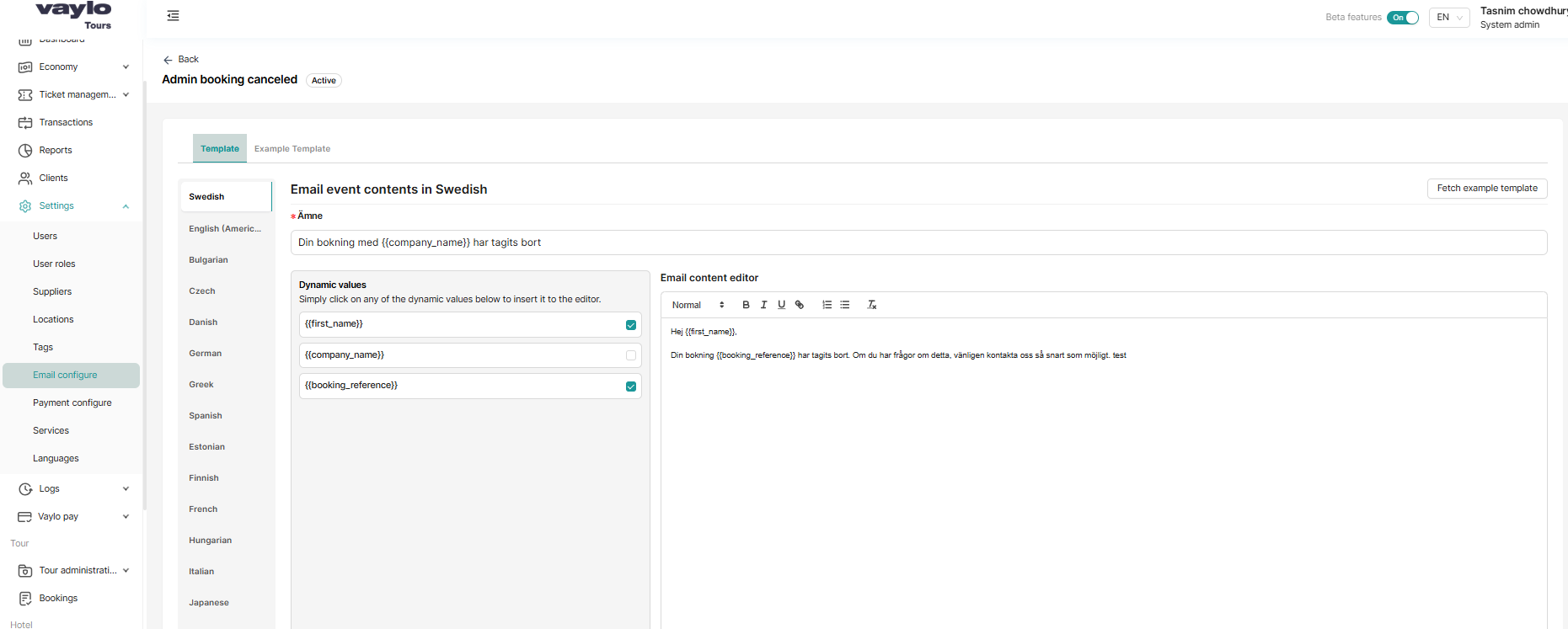Click the Transactions sidebar icon
Viewport: 1568px width, 629px height.
point(25,123)
